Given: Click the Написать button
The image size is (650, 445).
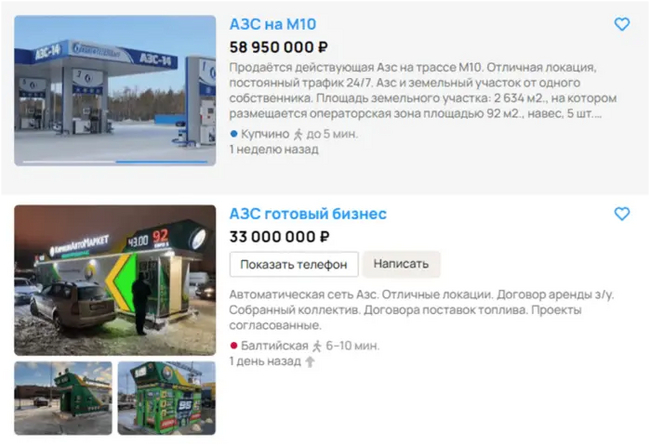Looking at the screenshot, I should (x=401, y=264).
